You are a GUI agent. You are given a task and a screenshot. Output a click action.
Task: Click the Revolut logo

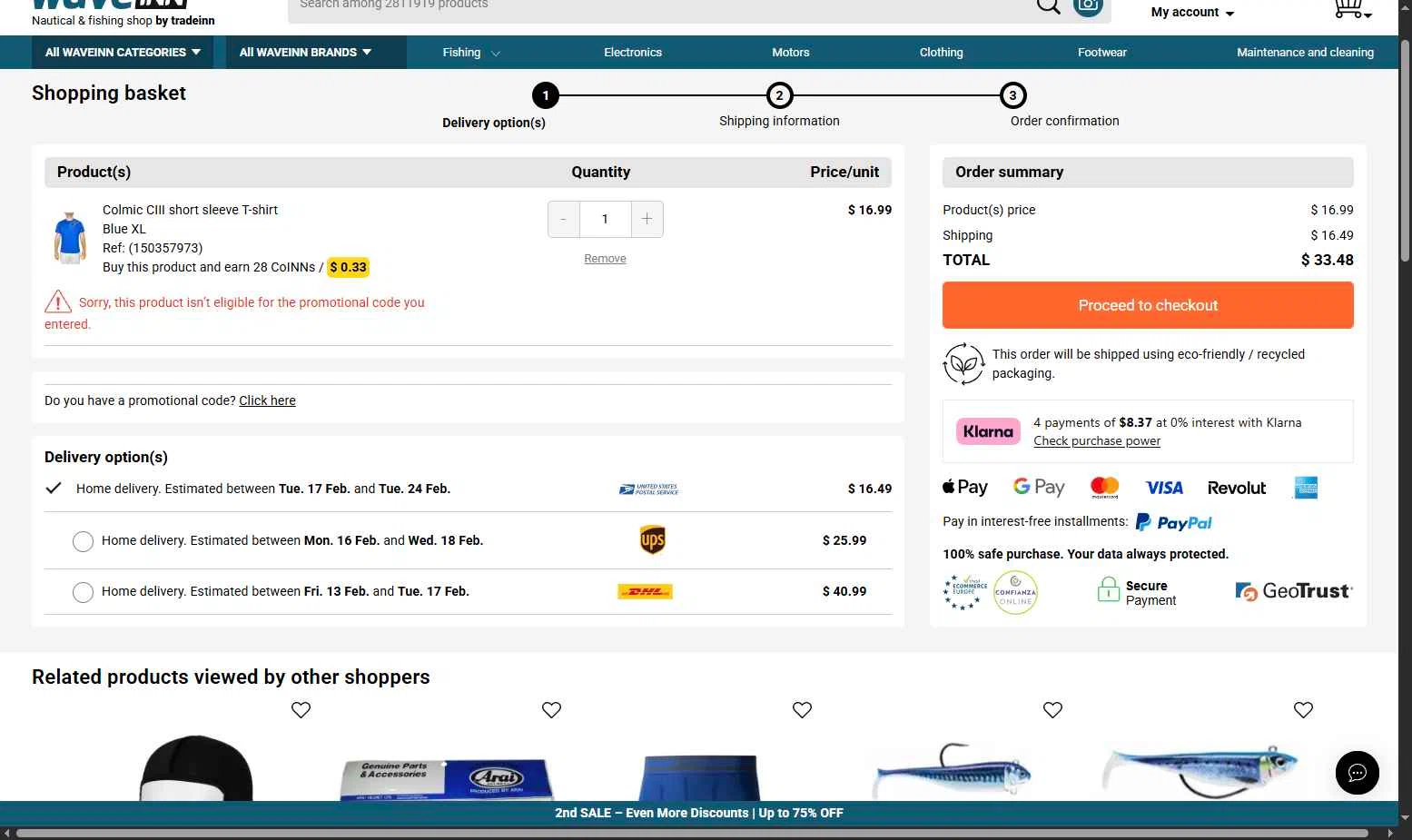pos(1237,488)
